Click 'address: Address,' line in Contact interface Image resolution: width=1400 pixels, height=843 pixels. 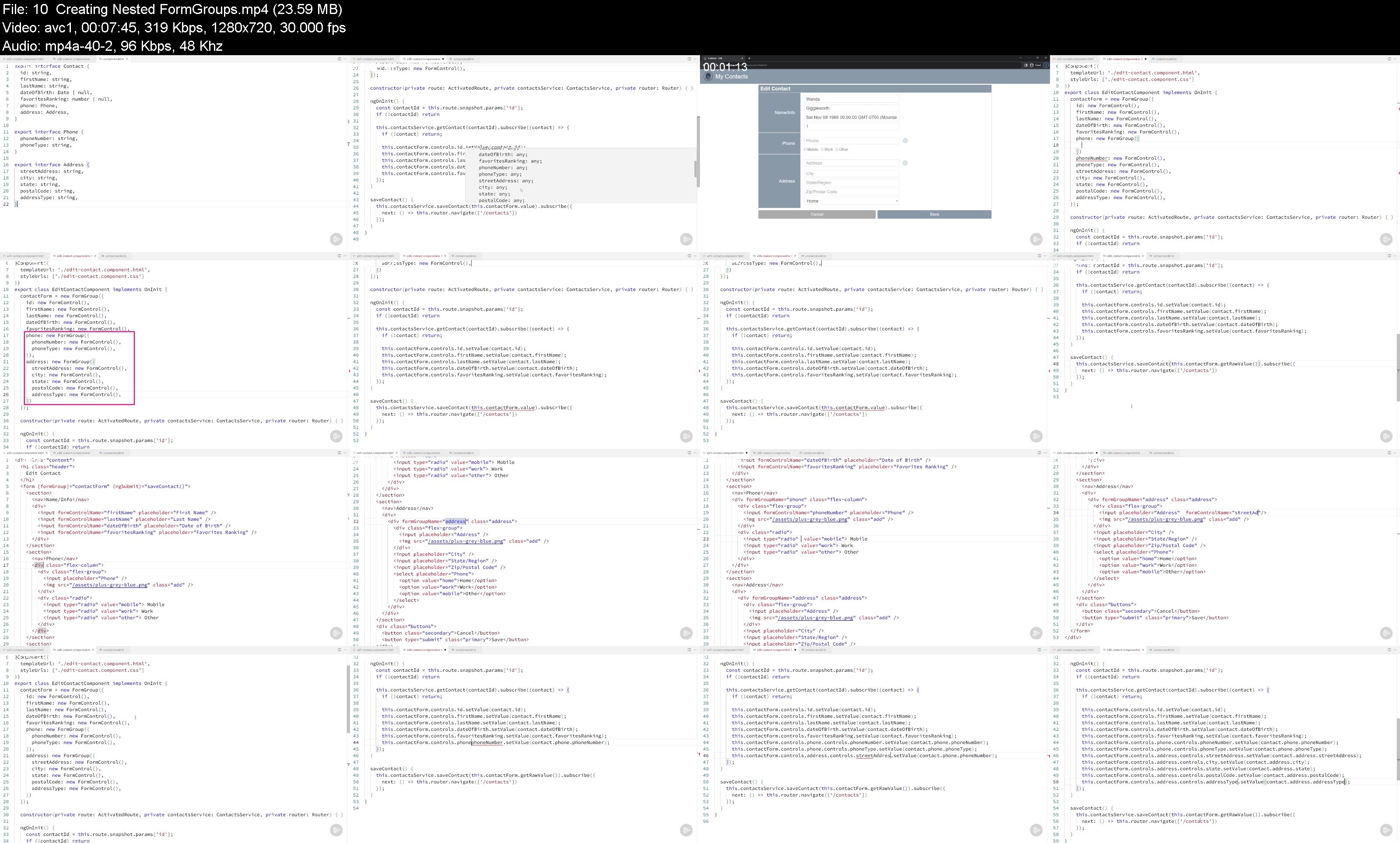tap(45, 112)
